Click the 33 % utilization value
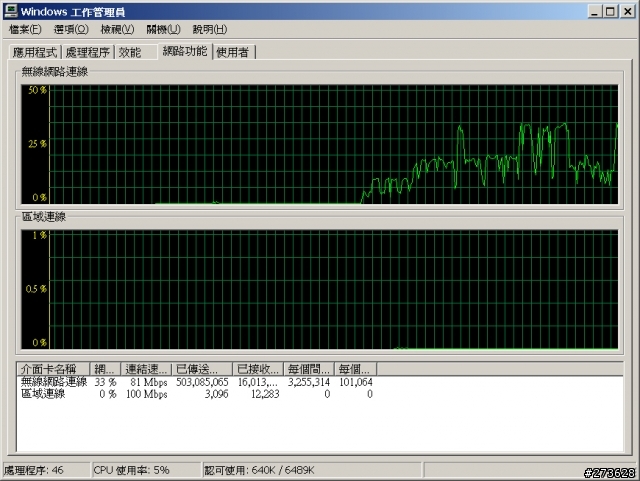This screenshot has width=640, height=481. click(x=105, y=382)
